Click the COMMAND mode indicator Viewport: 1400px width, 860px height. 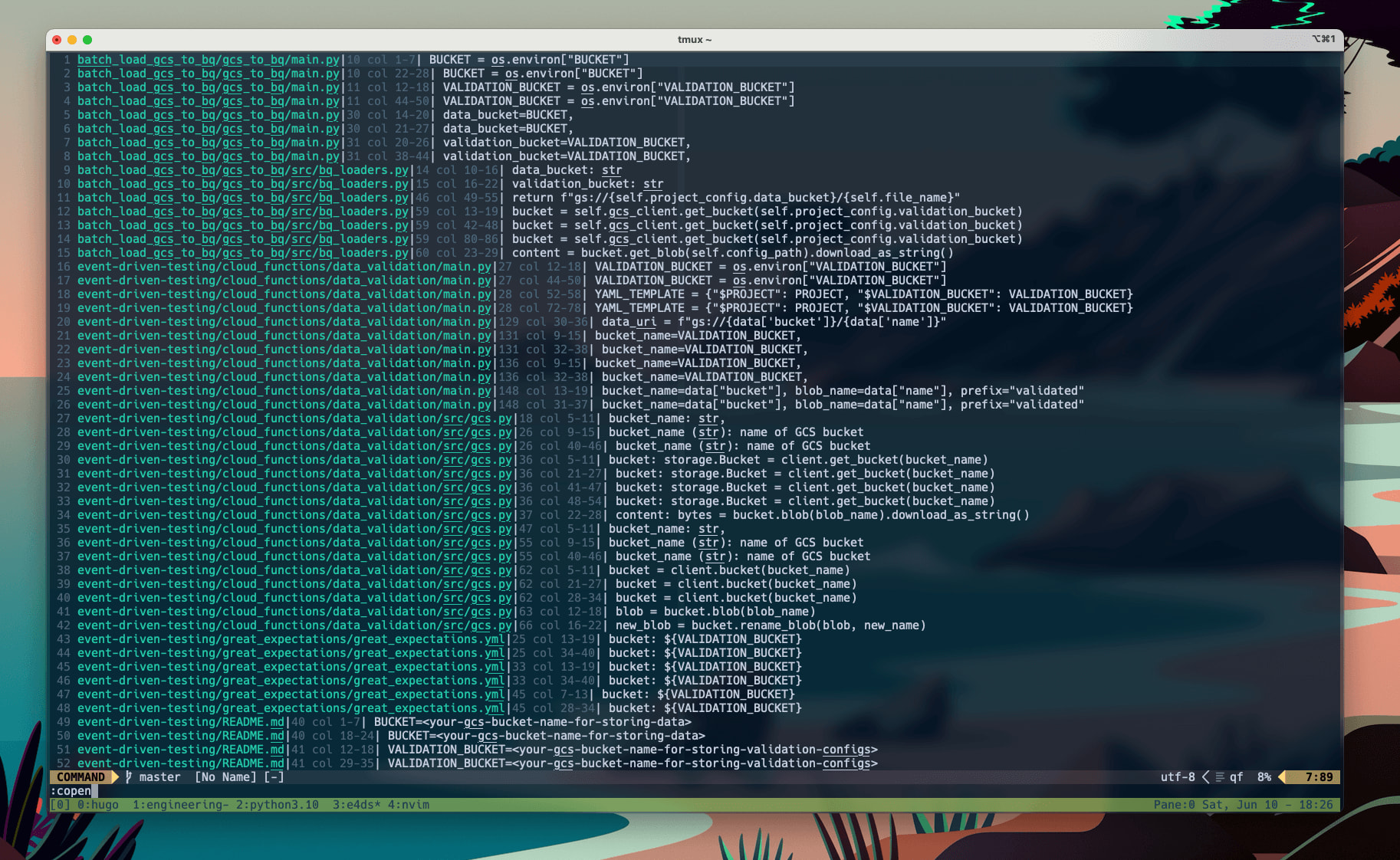[x=81, y=777]
